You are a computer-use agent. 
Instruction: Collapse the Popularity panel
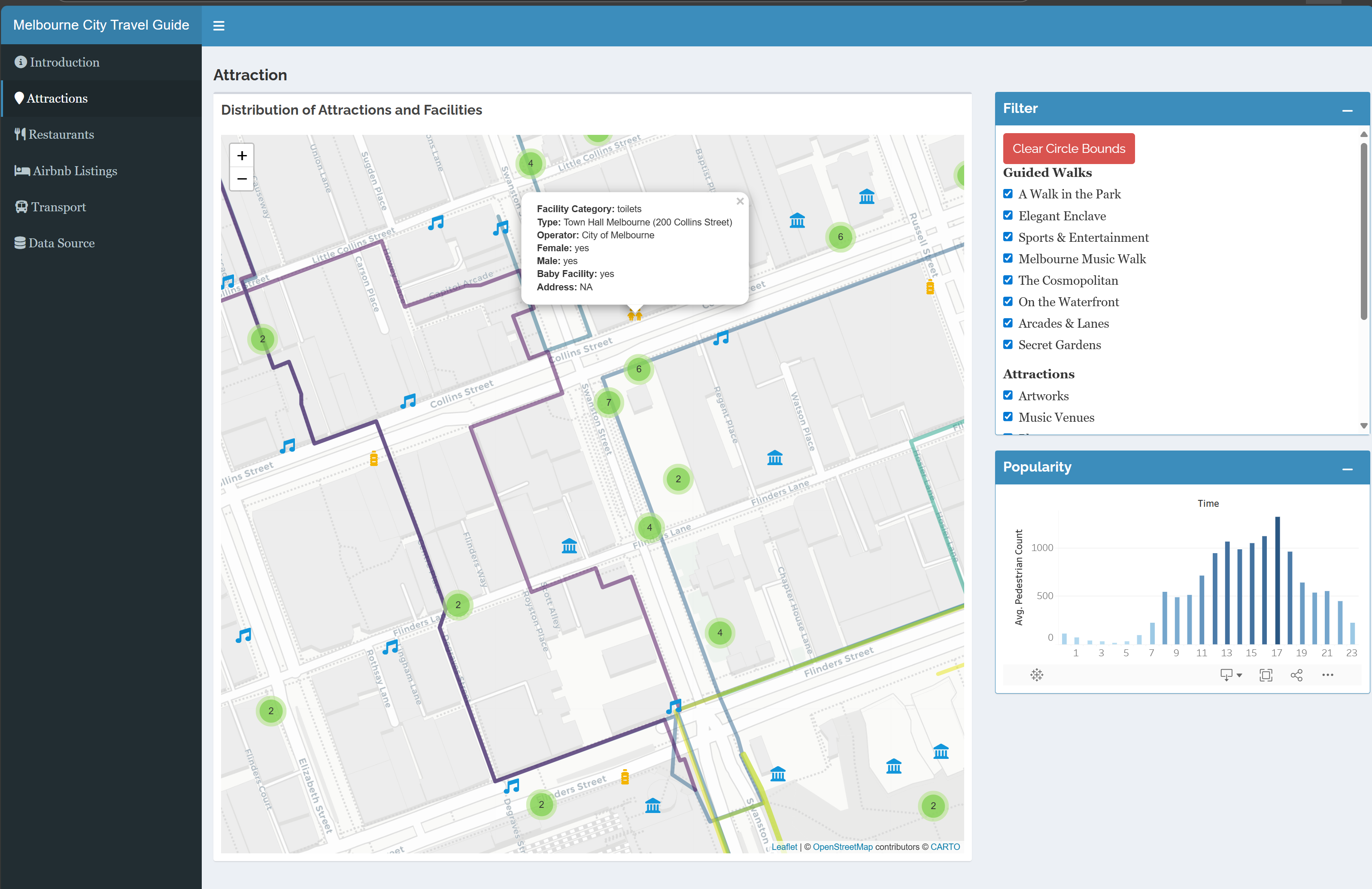(1348, 469)
